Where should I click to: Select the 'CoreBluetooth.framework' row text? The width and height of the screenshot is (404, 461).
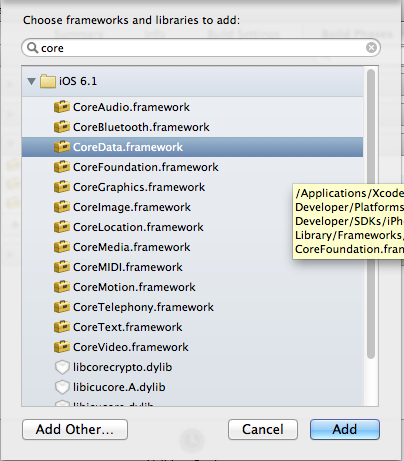[x=141, y=127]
